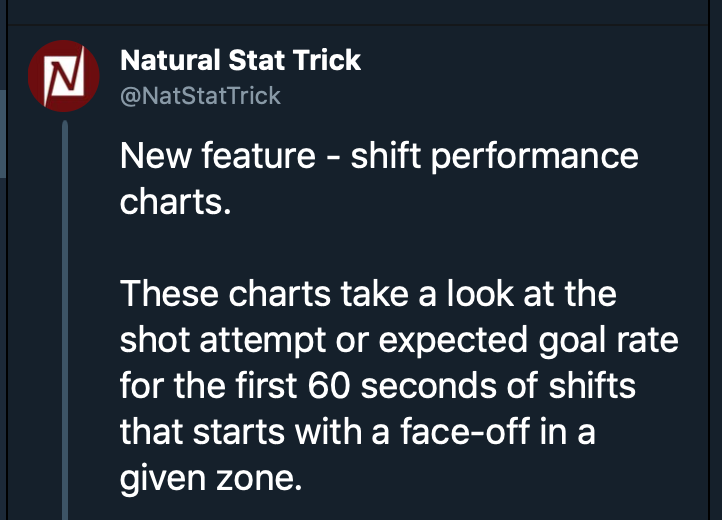Click the 'These charts take a look' line
The width and height of the screenshot is (722, 520).
(x=368, y=294)
